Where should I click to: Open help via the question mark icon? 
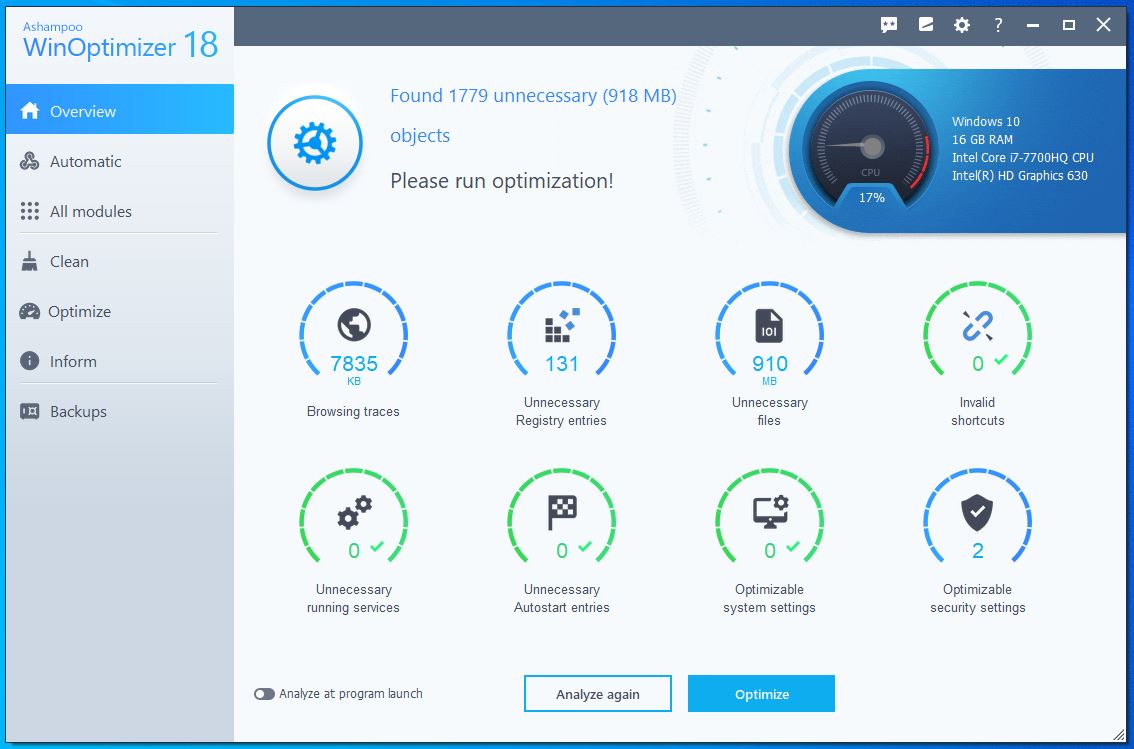(997, 25)
